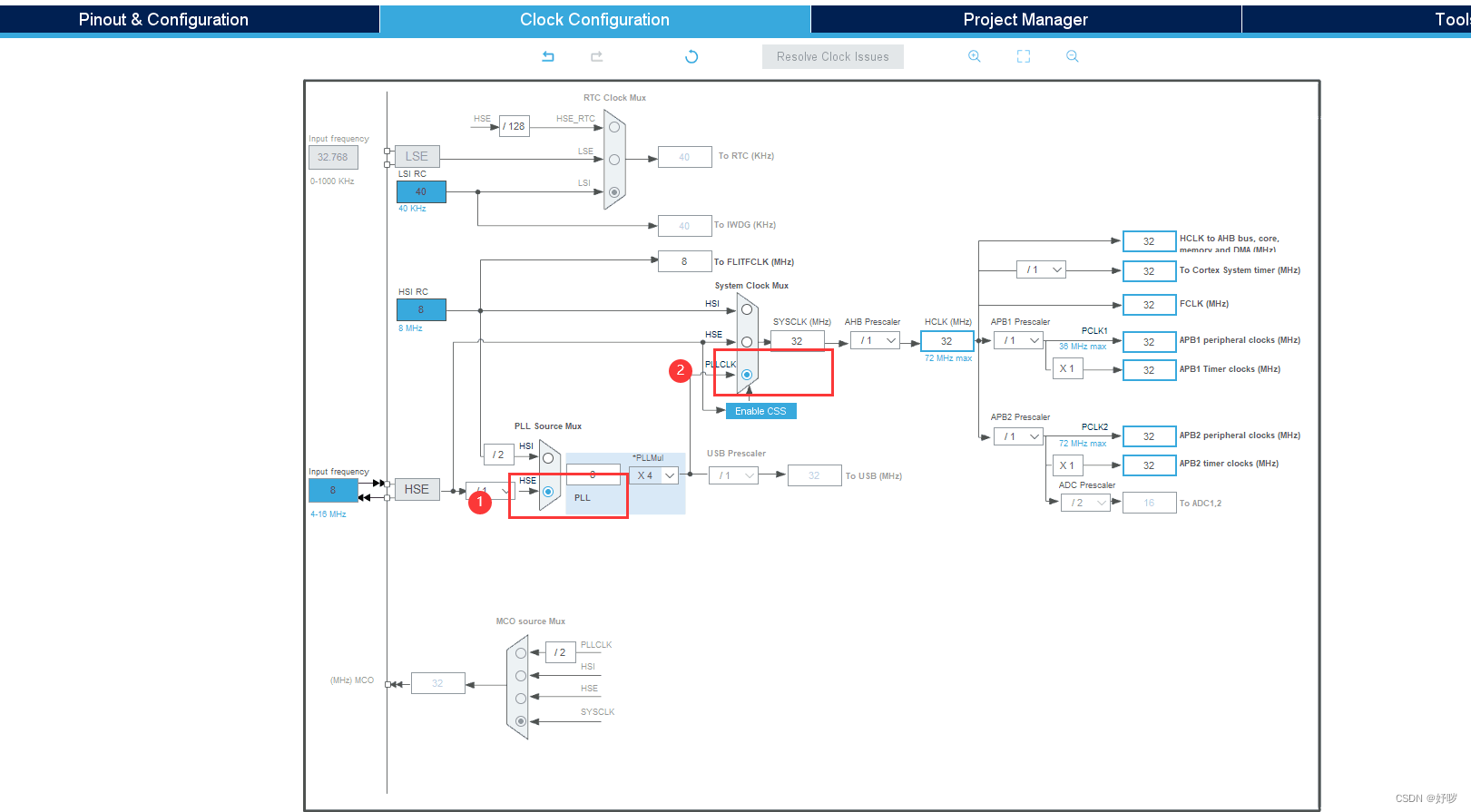1471x812 pixels.
Task: Click the '36 MHz max' PCLK1 note
Action: (x=1083, y=347)
